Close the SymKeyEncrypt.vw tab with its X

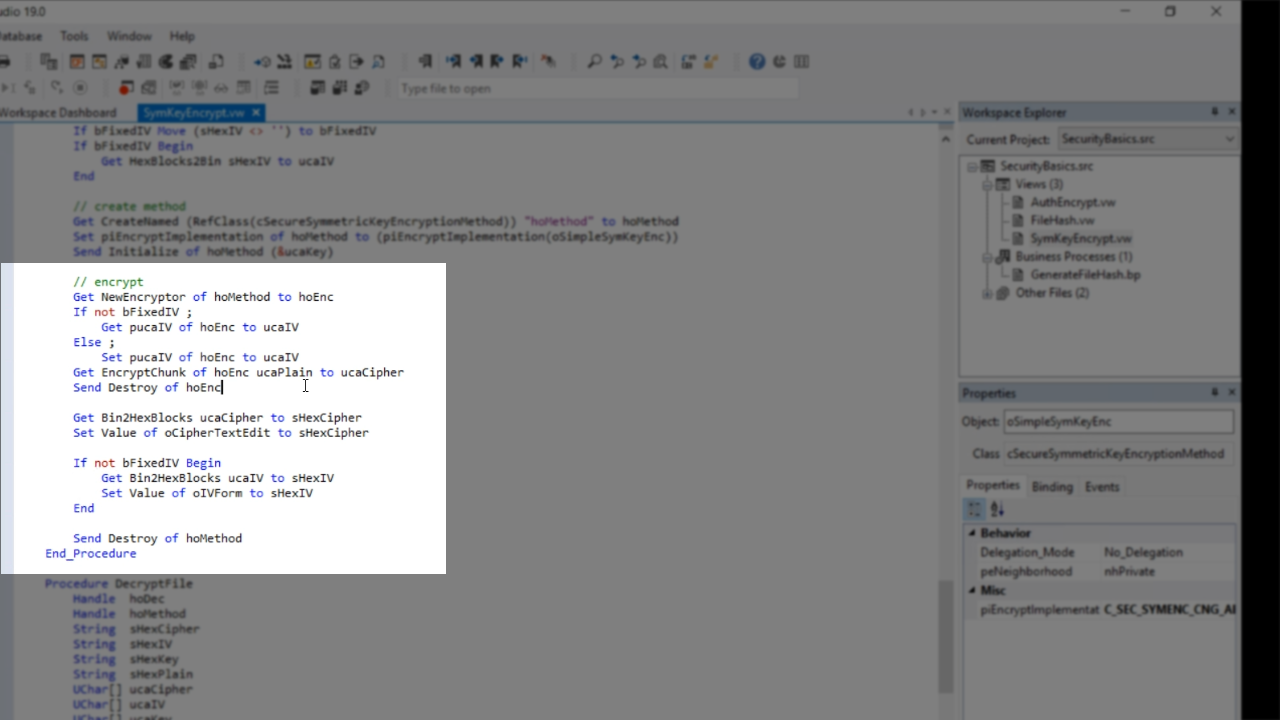256,113
